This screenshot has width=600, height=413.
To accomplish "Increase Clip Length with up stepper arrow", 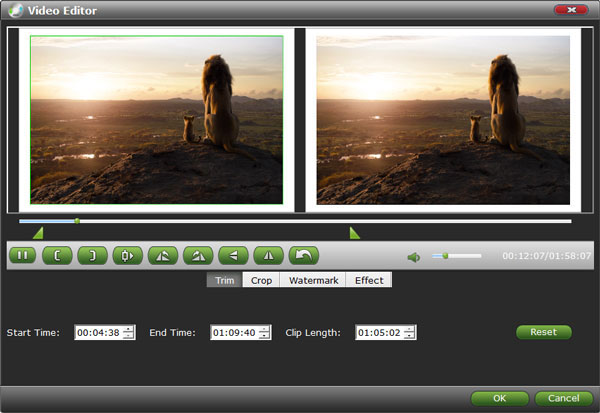I will click(x=409, y=329).
